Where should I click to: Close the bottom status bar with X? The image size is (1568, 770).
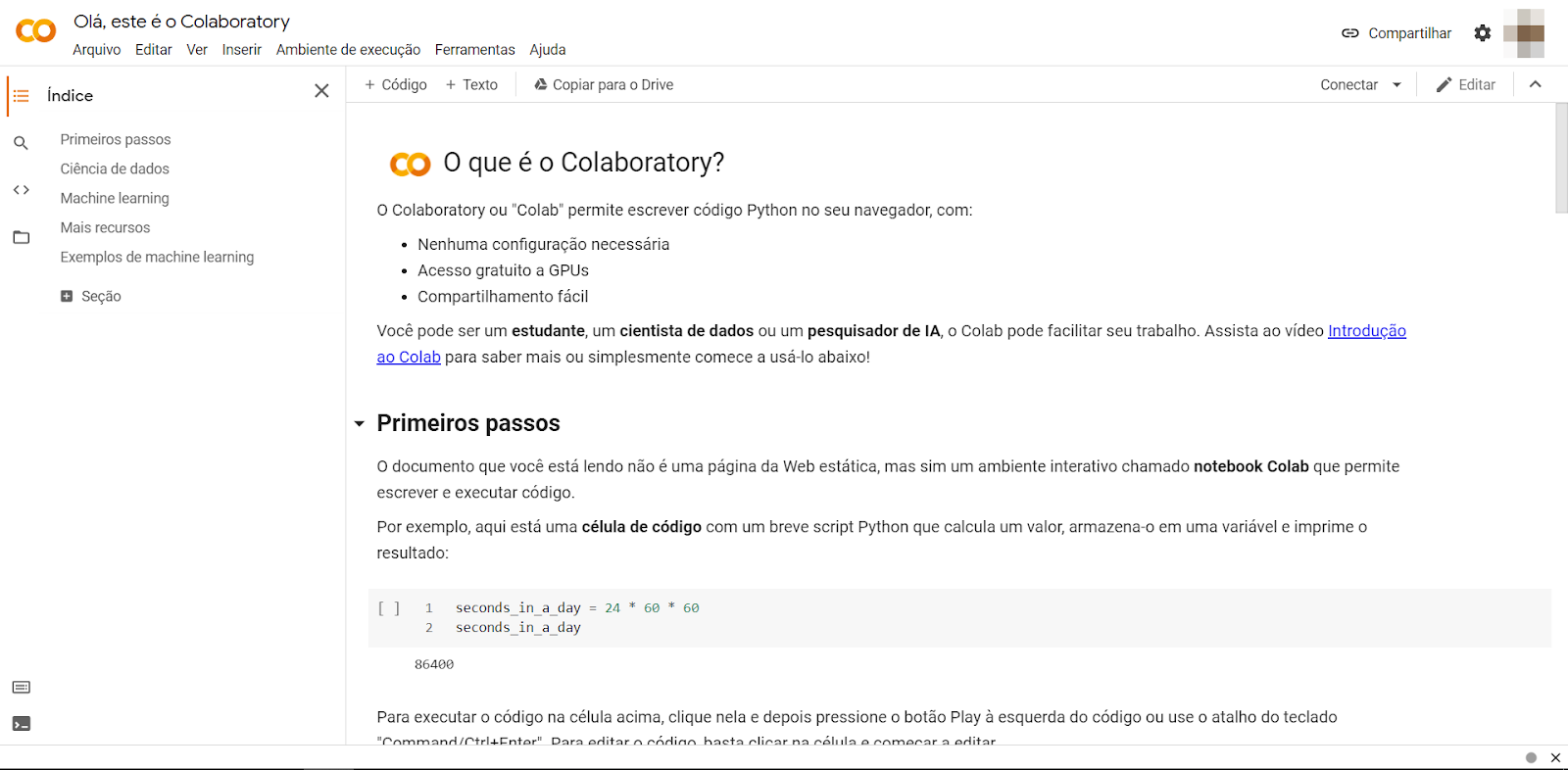(x=1555, y=757)
